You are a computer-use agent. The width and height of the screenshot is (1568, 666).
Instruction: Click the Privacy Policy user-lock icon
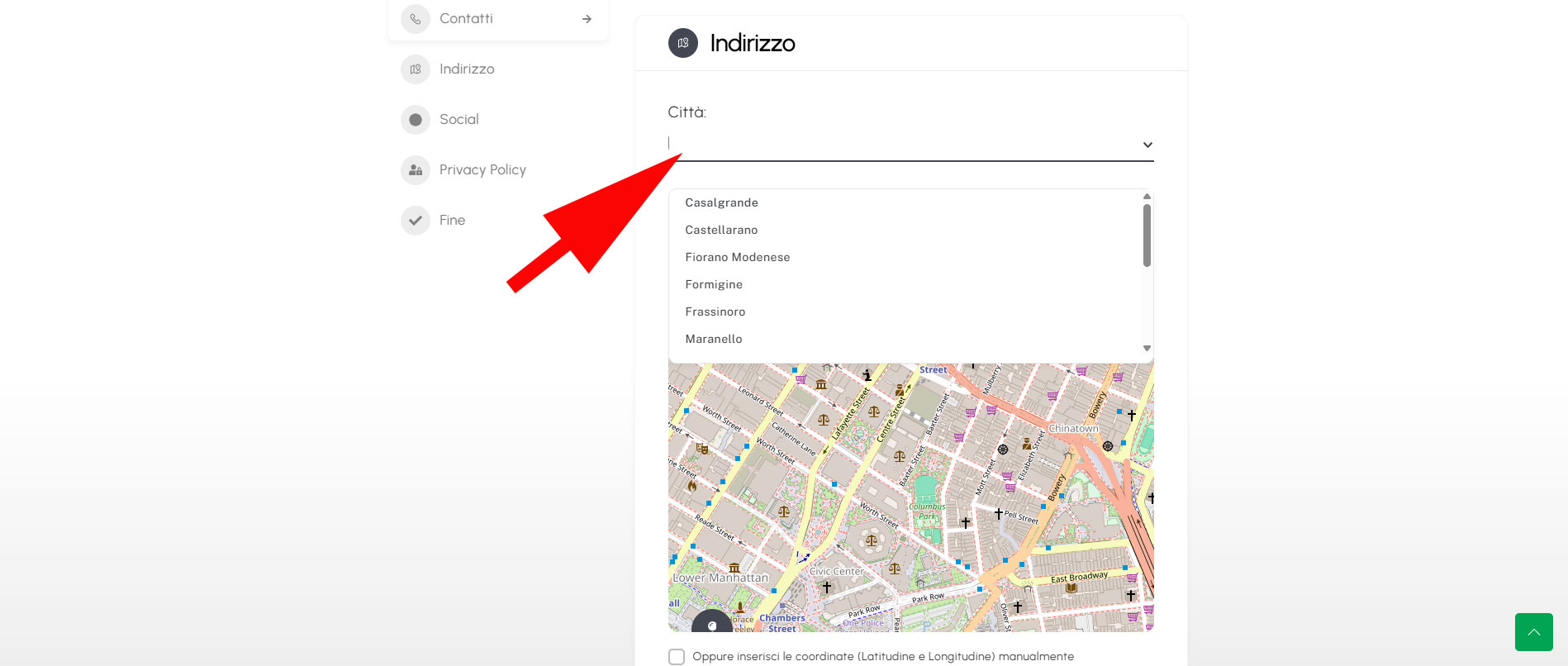[x=416, y=170]
